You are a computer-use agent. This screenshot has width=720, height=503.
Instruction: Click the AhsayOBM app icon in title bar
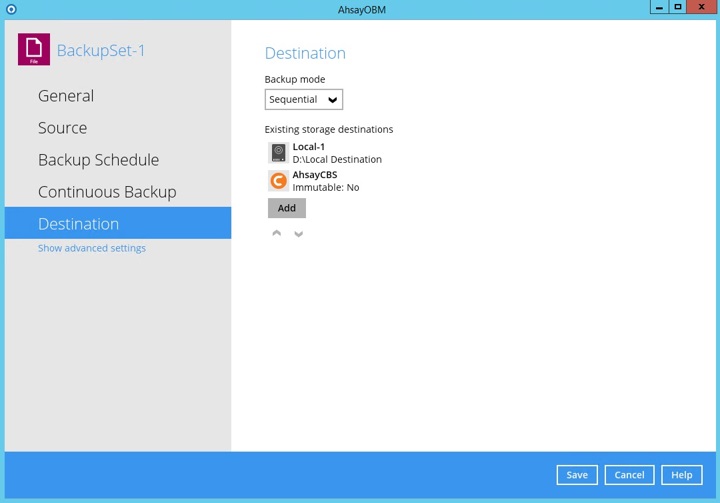[x=11, y=9]
